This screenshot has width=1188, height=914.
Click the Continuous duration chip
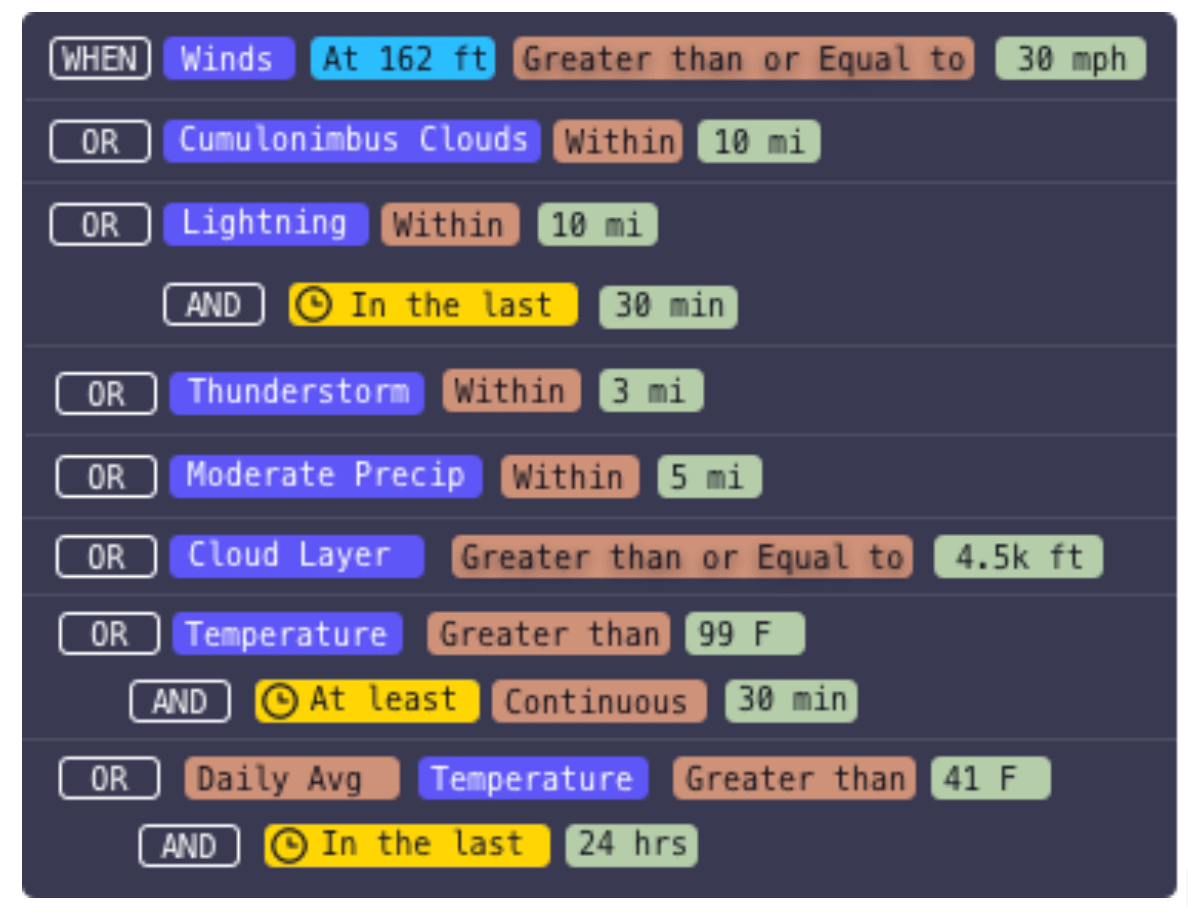pyautogui.click(x=598, y=701)
